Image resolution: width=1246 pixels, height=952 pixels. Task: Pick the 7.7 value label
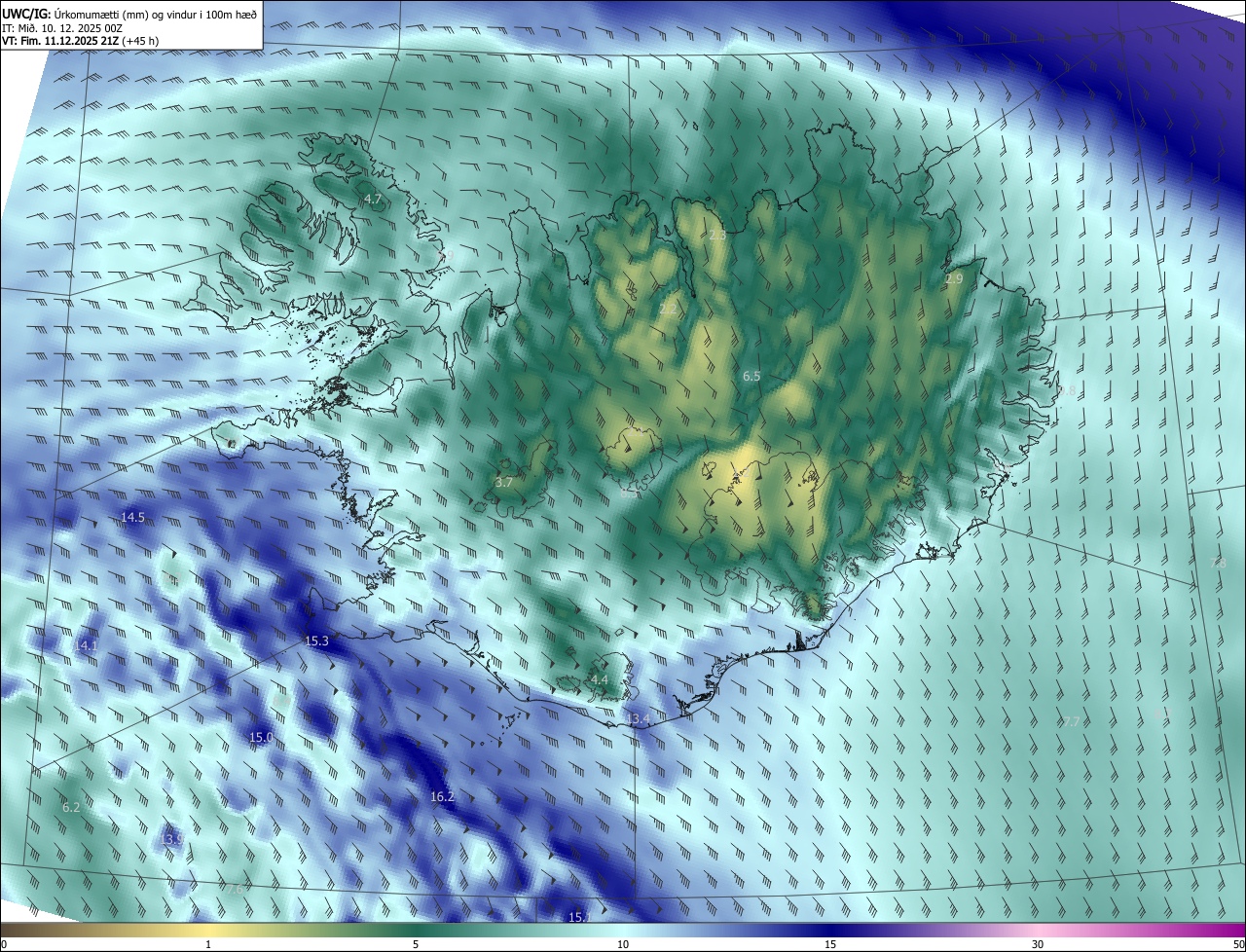point(1071,722)
